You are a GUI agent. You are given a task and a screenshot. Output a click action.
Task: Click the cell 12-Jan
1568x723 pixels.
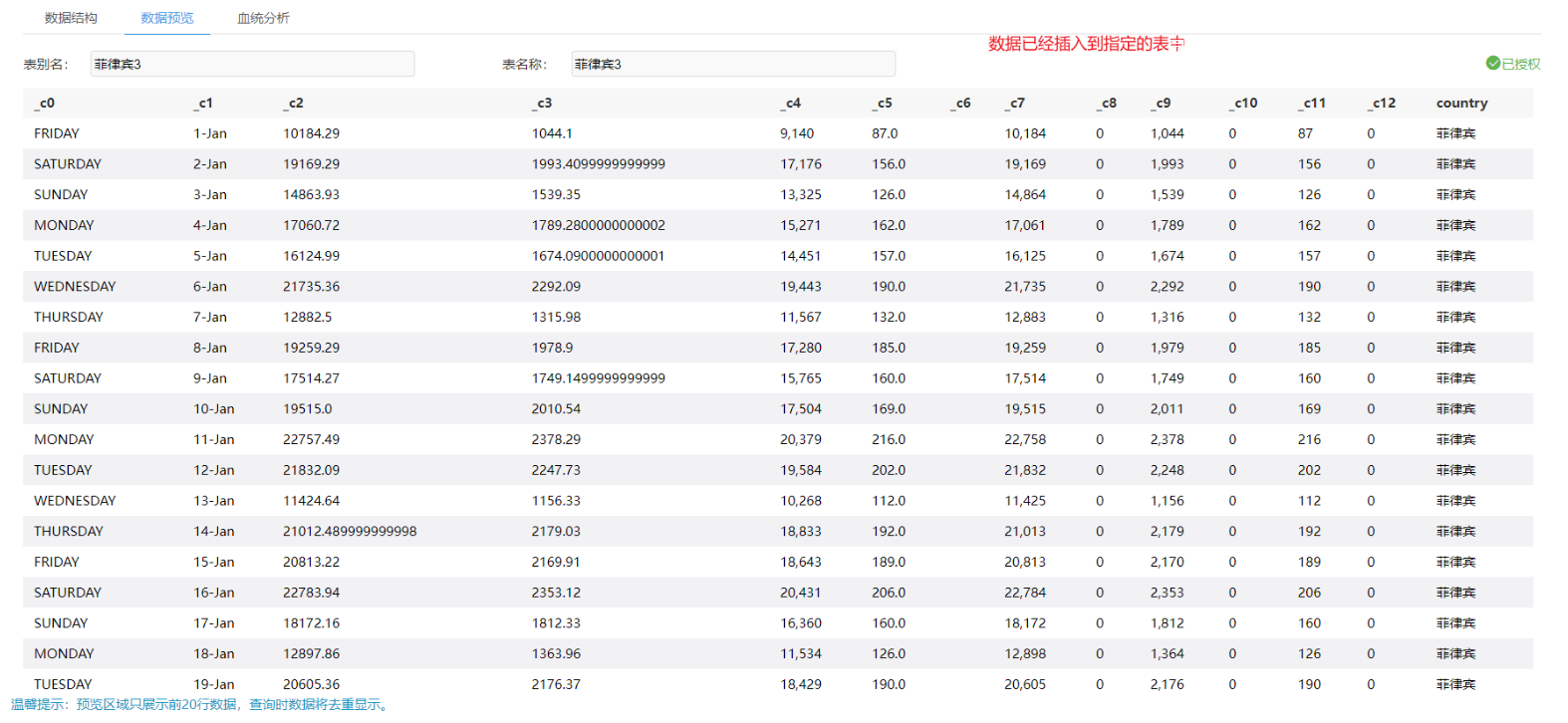[x=214, y=471]
